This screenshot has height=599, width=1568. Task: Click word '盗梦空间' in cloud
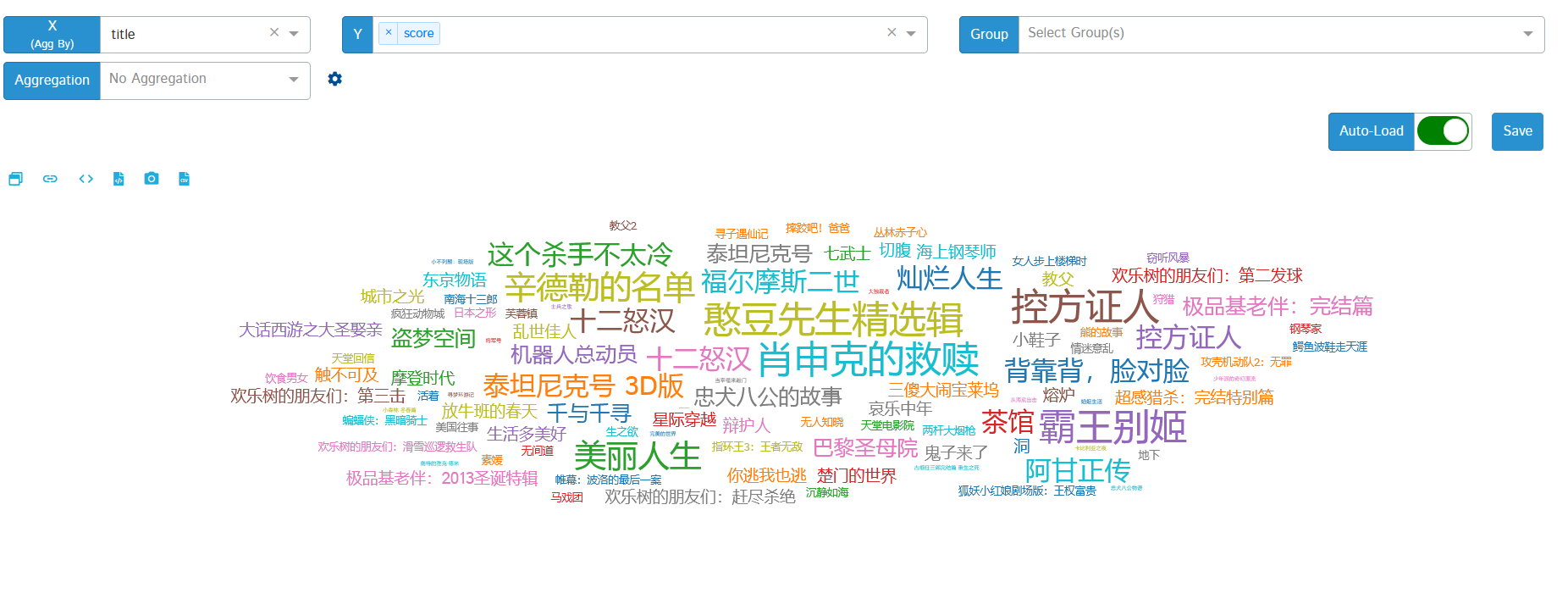coord(433,338)
